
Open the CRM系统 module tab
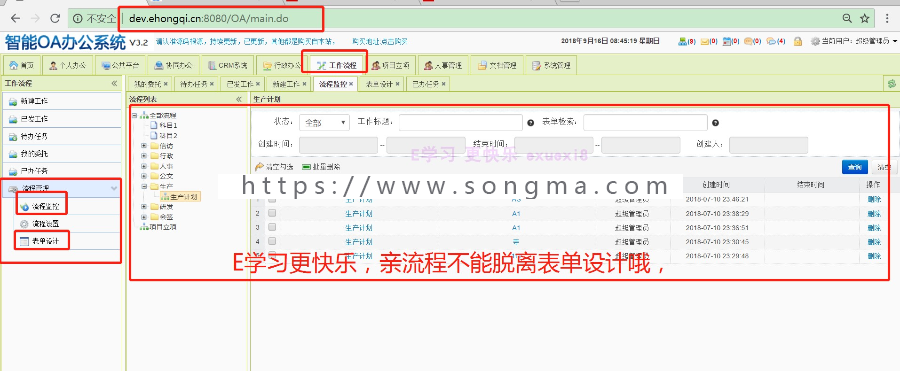point(227,65)
